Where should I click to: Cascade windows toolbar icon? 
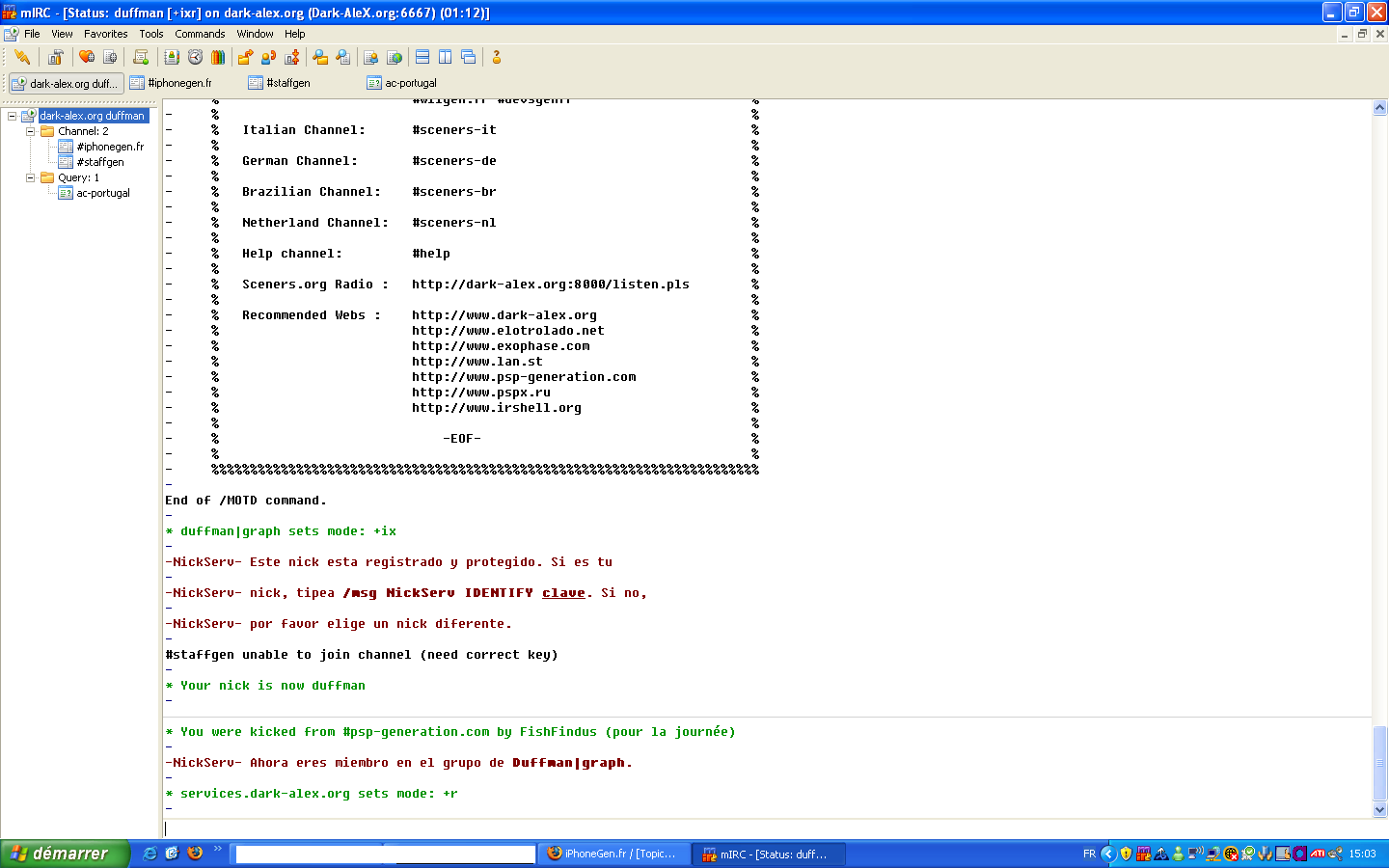(x=469, y=57)
